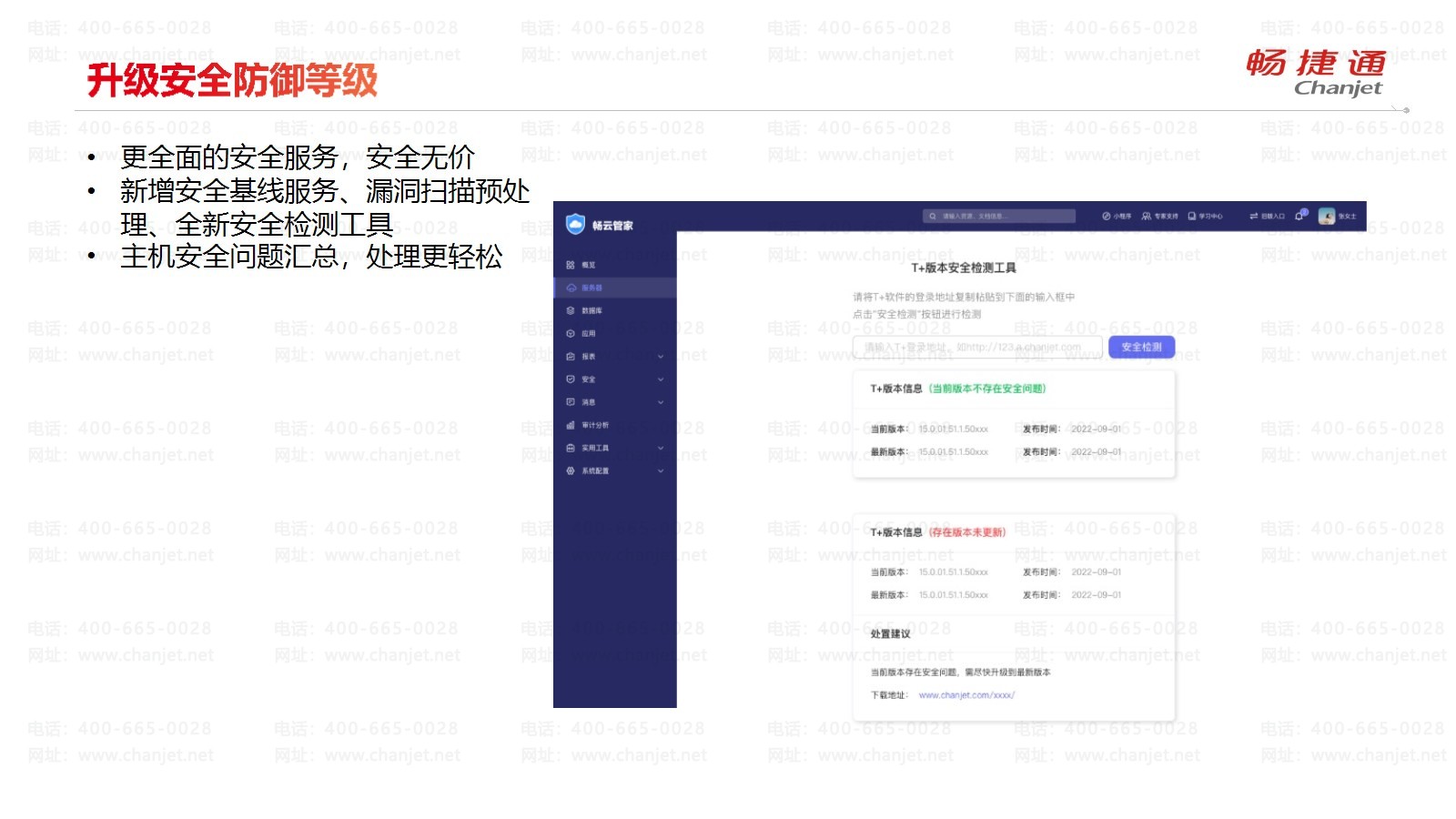Click the 畅云管家 app title text

click(612, 226)
